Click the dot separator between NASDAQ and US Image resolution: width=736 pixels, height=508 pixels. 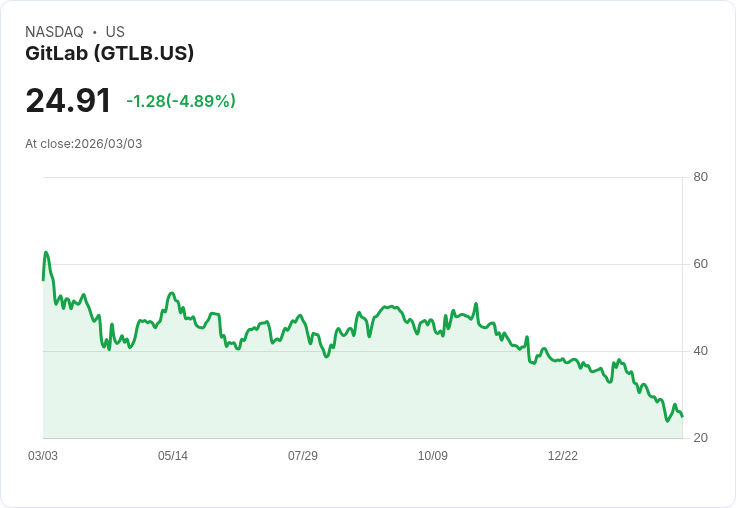(x=94, y=32)
